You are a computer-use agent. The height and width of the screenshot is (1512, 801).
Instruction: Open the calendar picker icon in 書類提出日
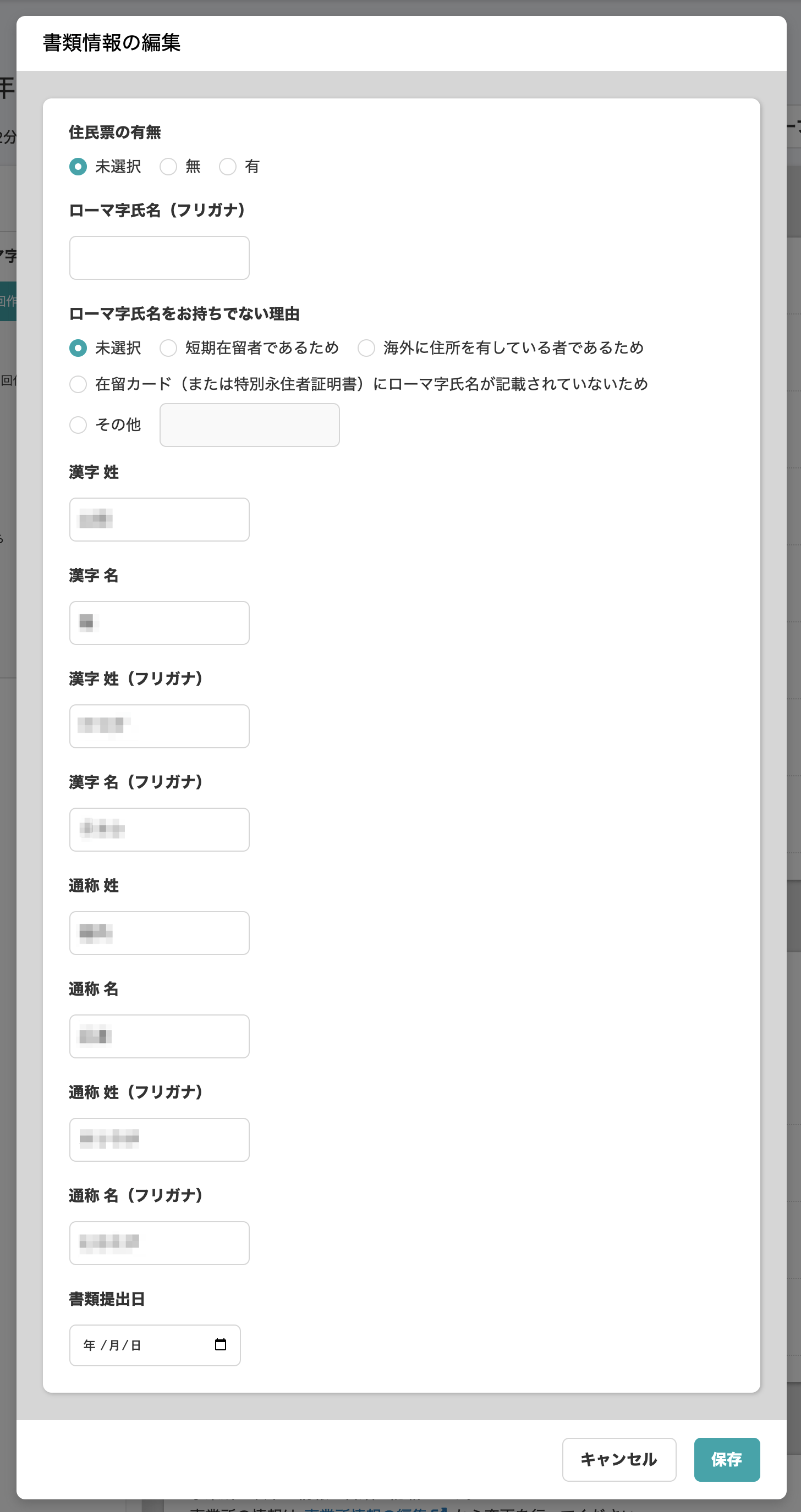click(x=220, y=1344)
